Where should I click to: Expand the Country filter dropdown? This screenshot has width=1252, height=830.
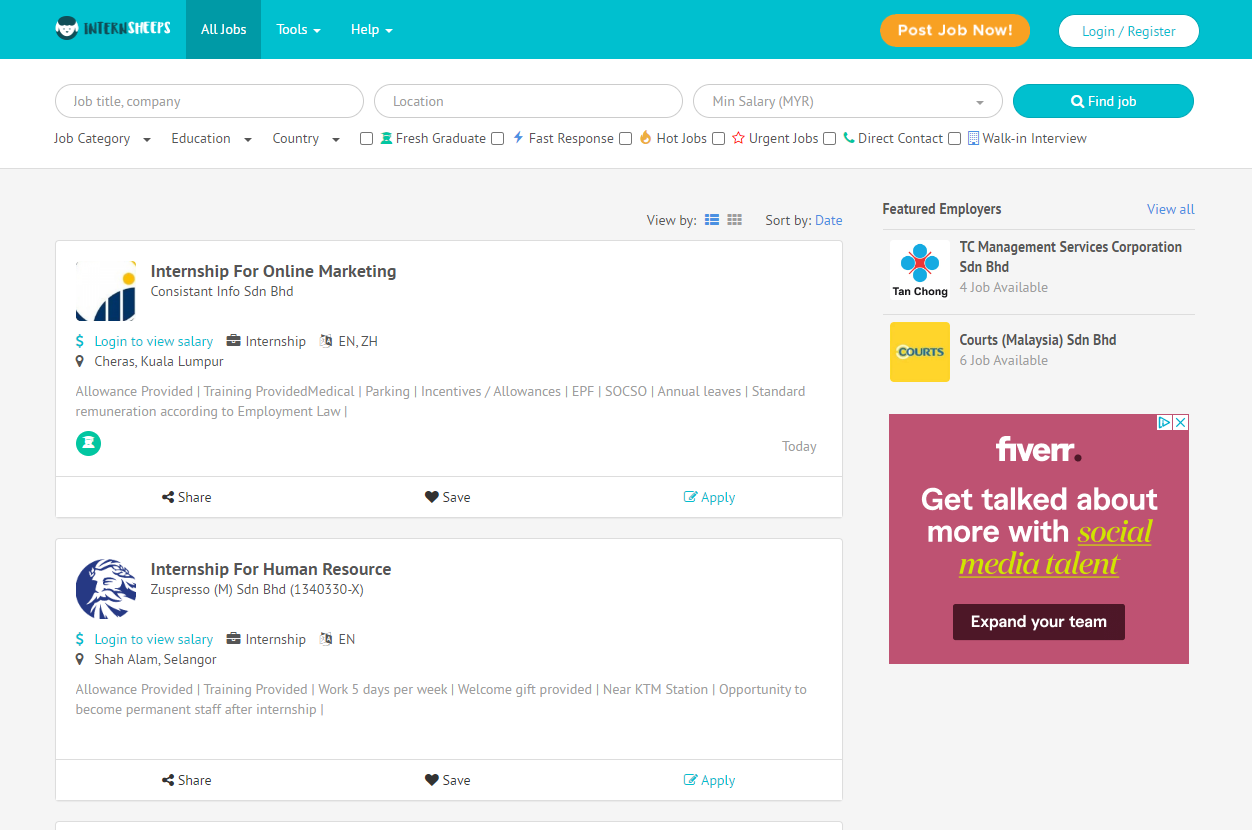coord(306,139)
